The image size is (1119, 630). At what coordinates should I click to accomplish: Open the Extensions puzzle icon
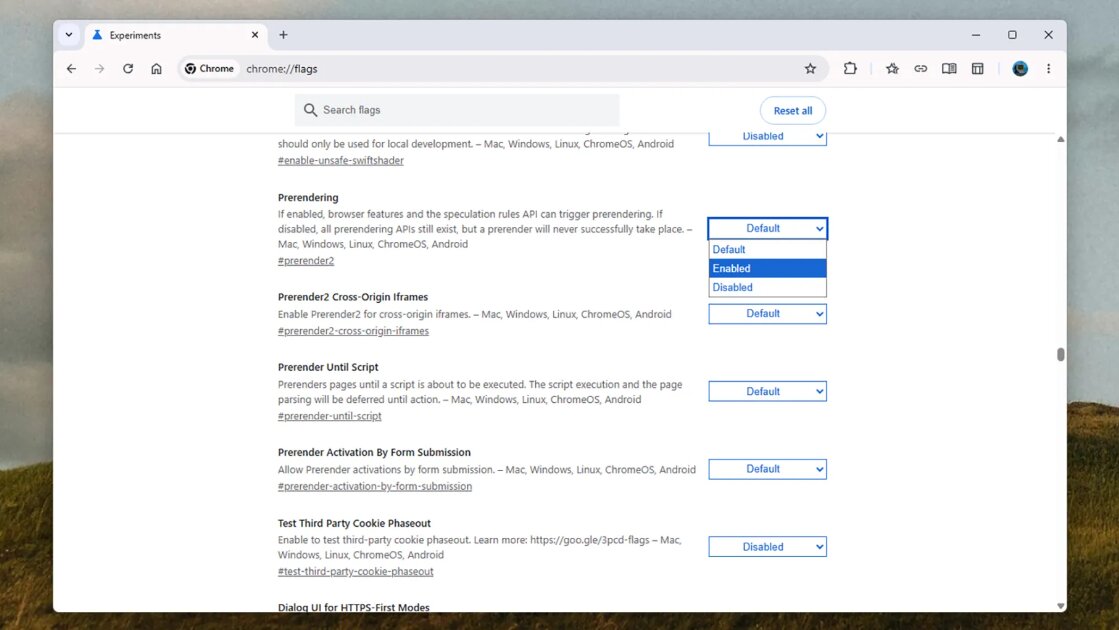pos(850,68)
